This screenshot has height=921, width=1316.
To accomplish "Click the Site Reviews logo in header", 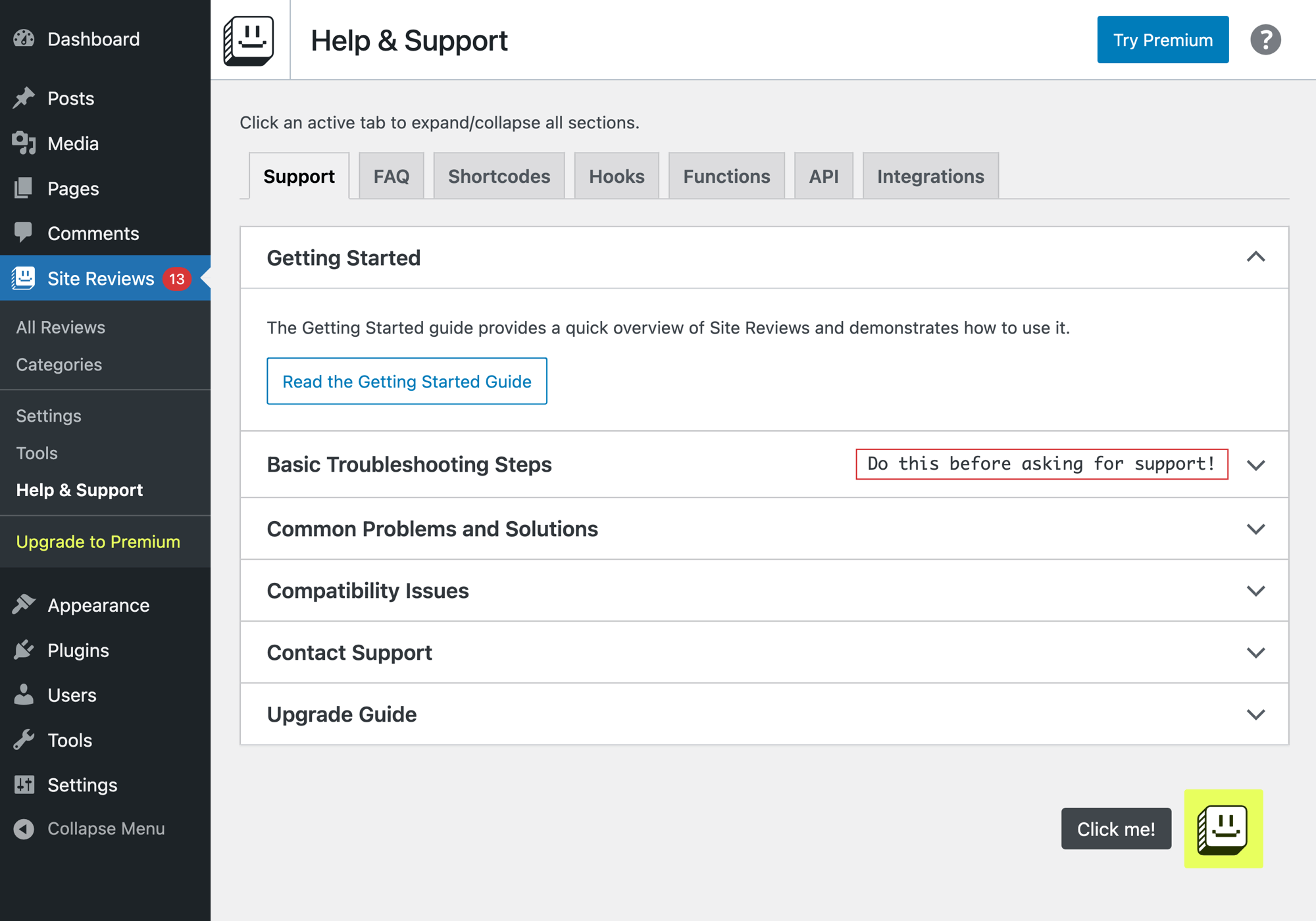I will point(249,40).
